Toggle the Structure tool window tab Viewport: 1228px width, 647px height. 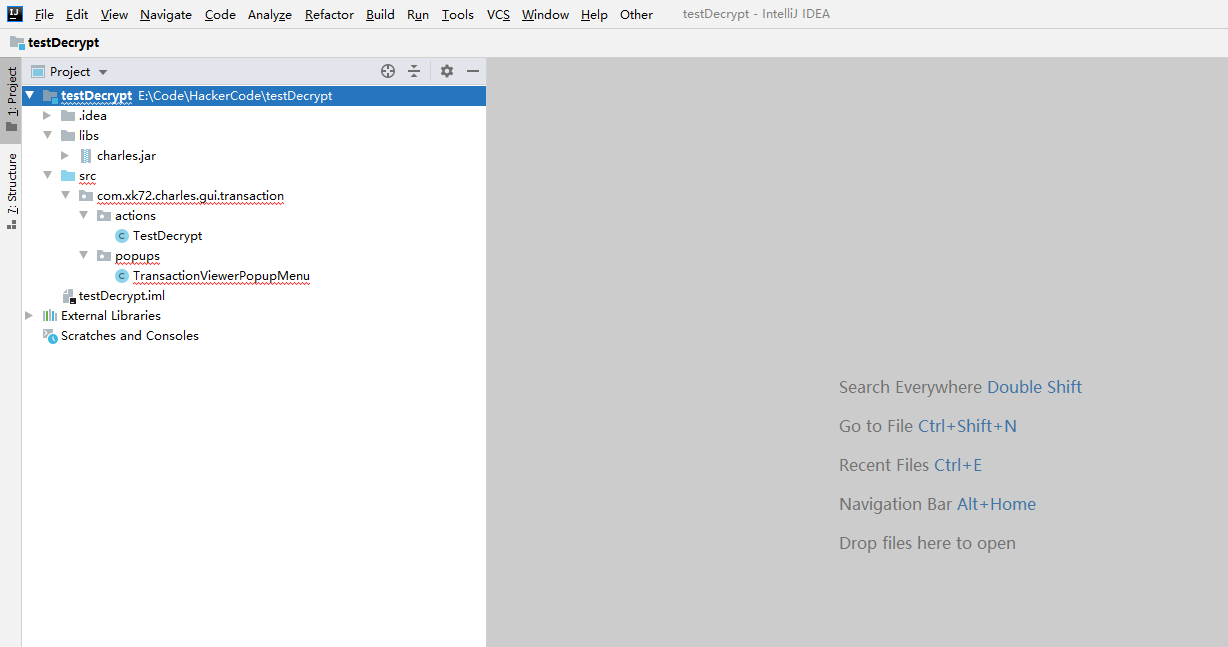[12, 190]
